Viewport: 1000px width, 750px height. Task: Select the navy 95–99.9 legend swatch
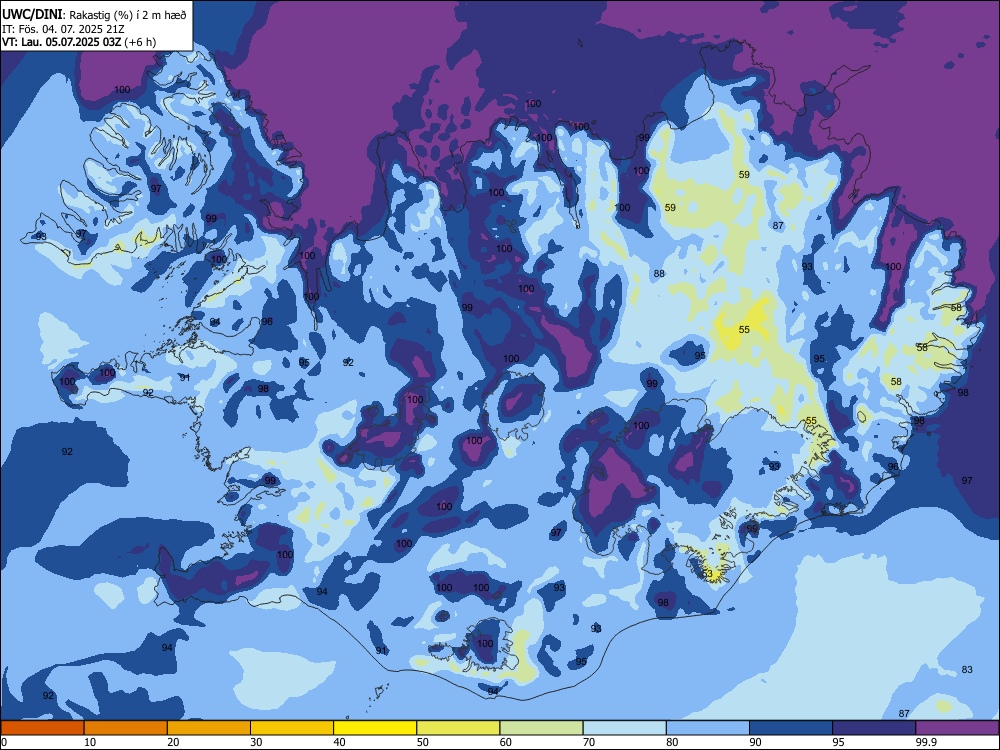click(x=874, y=728)
